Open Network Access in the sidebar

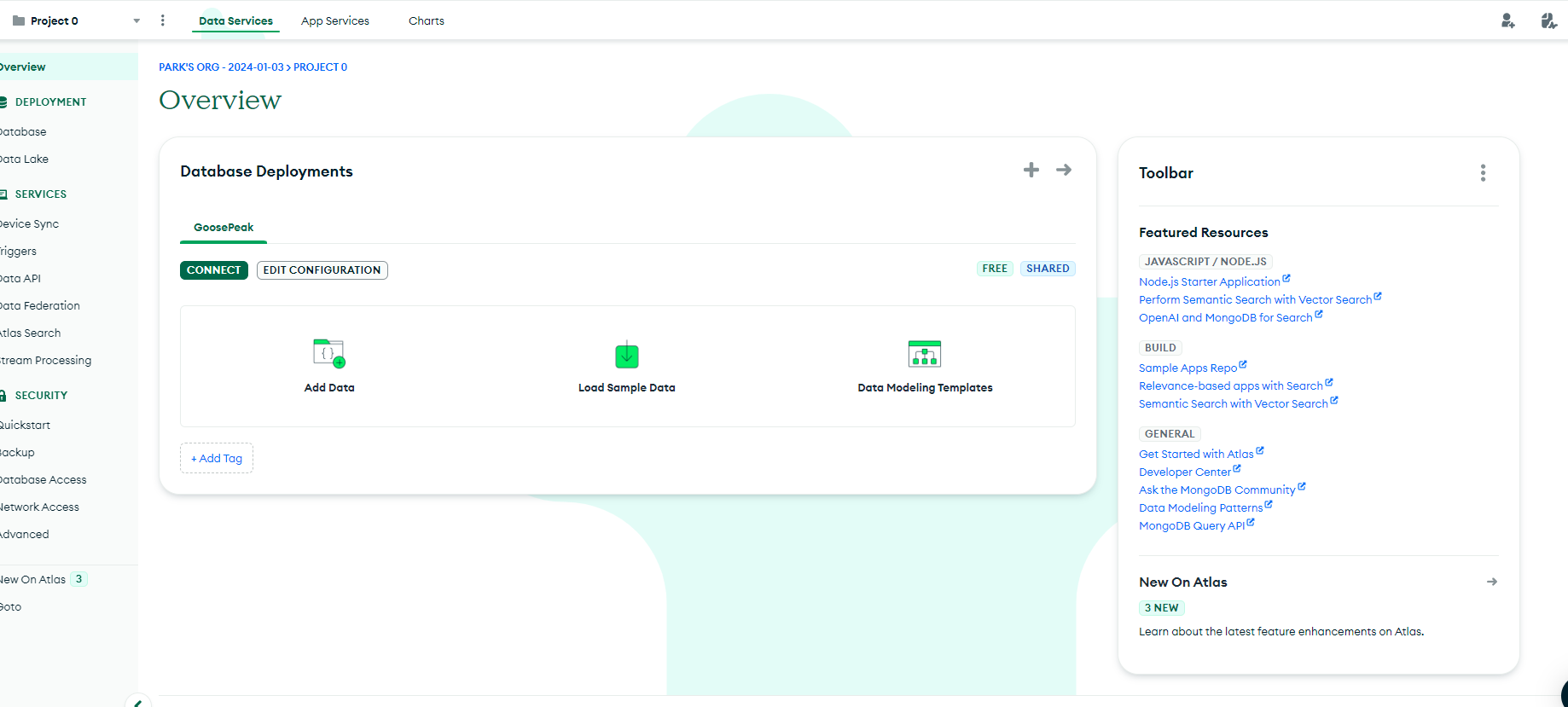tap(40, 507)
